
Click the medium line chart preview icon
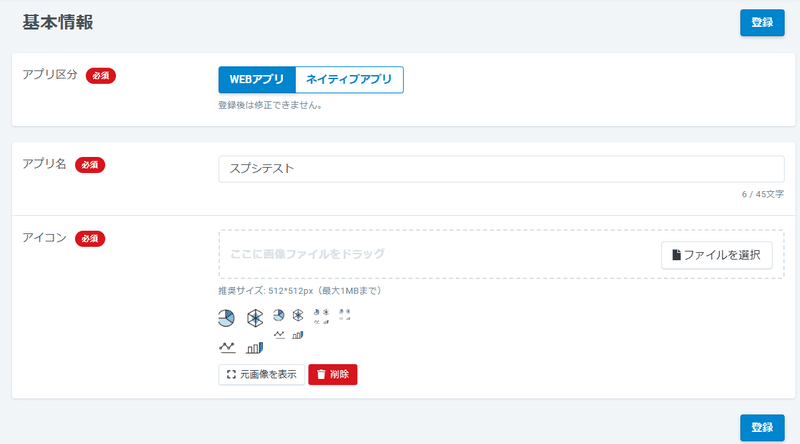tap(279, 335)
